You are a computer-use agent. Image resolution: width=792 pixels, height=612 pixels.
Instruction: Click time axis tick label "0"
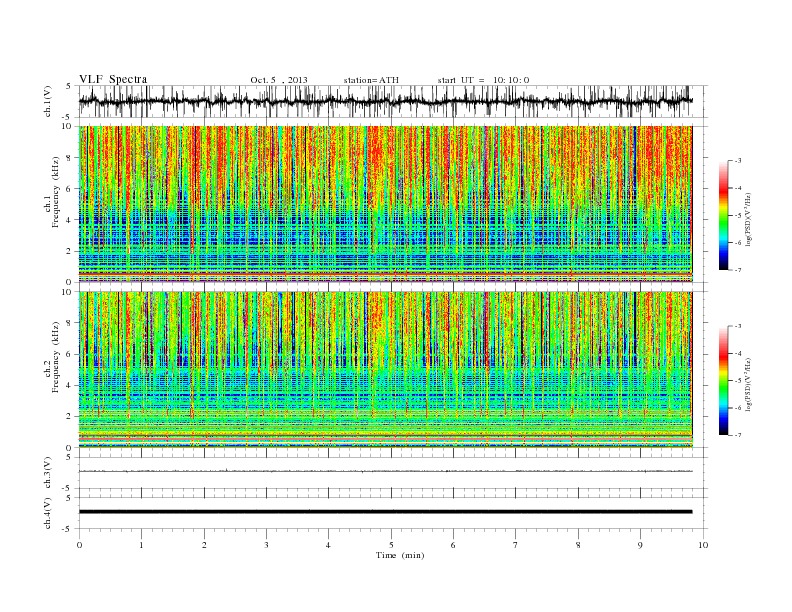[79, 545]
